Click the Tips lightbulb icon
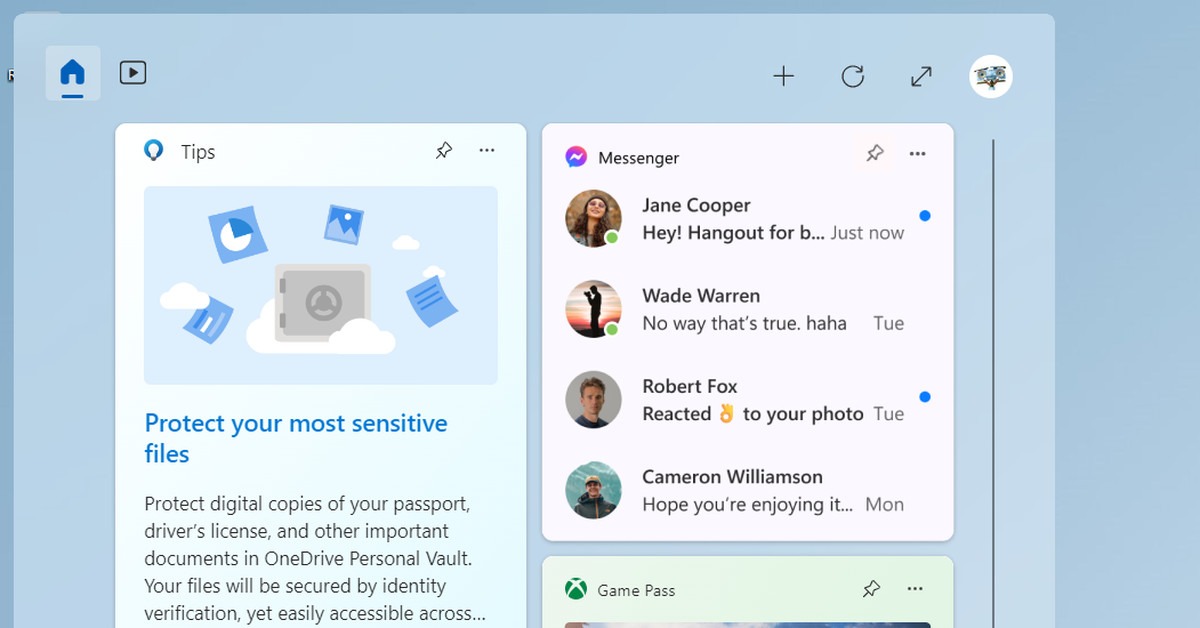The height and width of the screenshot is (628, 1200). [154, 151]
